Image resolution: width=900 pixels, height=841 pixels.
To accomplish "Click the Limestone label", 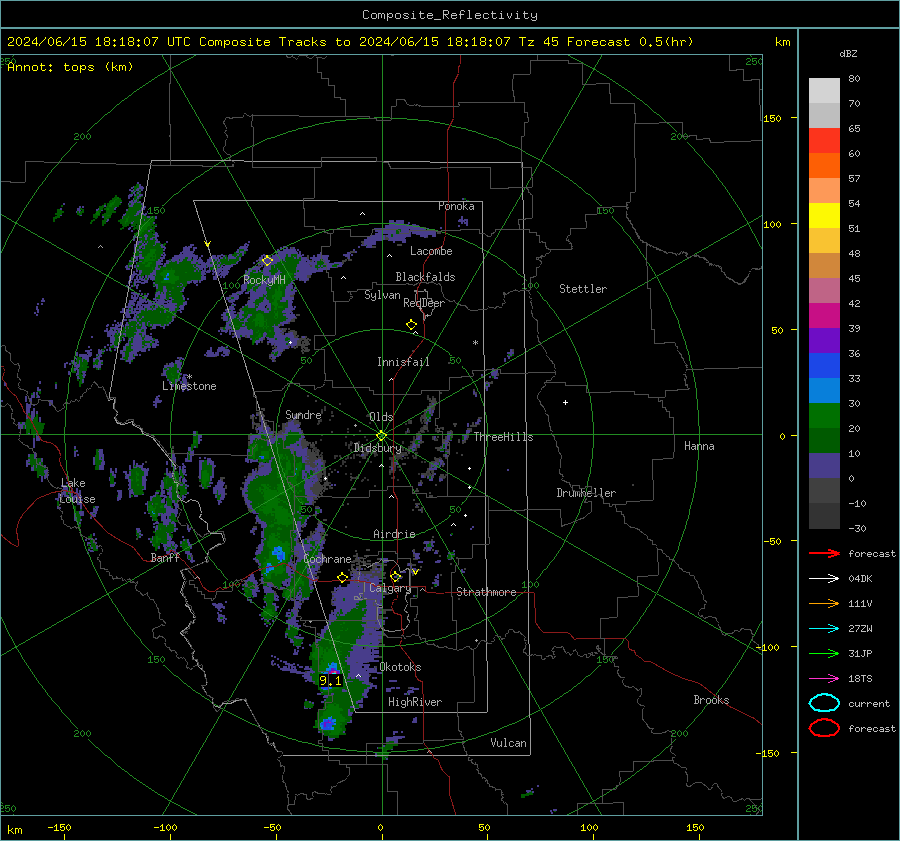I will pos(189,386).
